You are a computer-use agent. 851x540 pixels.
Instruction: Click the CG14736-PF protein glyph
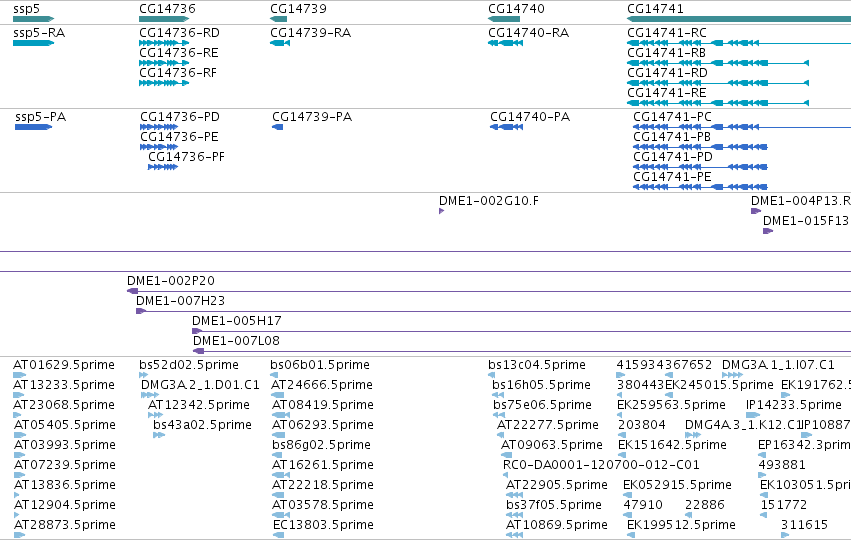click(163, 167)
